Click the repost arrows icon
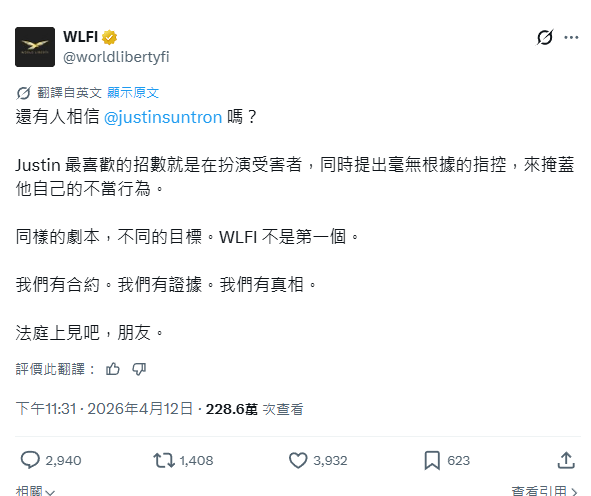Viewport: 591px width, 496px height. click(x=164, y=460)
